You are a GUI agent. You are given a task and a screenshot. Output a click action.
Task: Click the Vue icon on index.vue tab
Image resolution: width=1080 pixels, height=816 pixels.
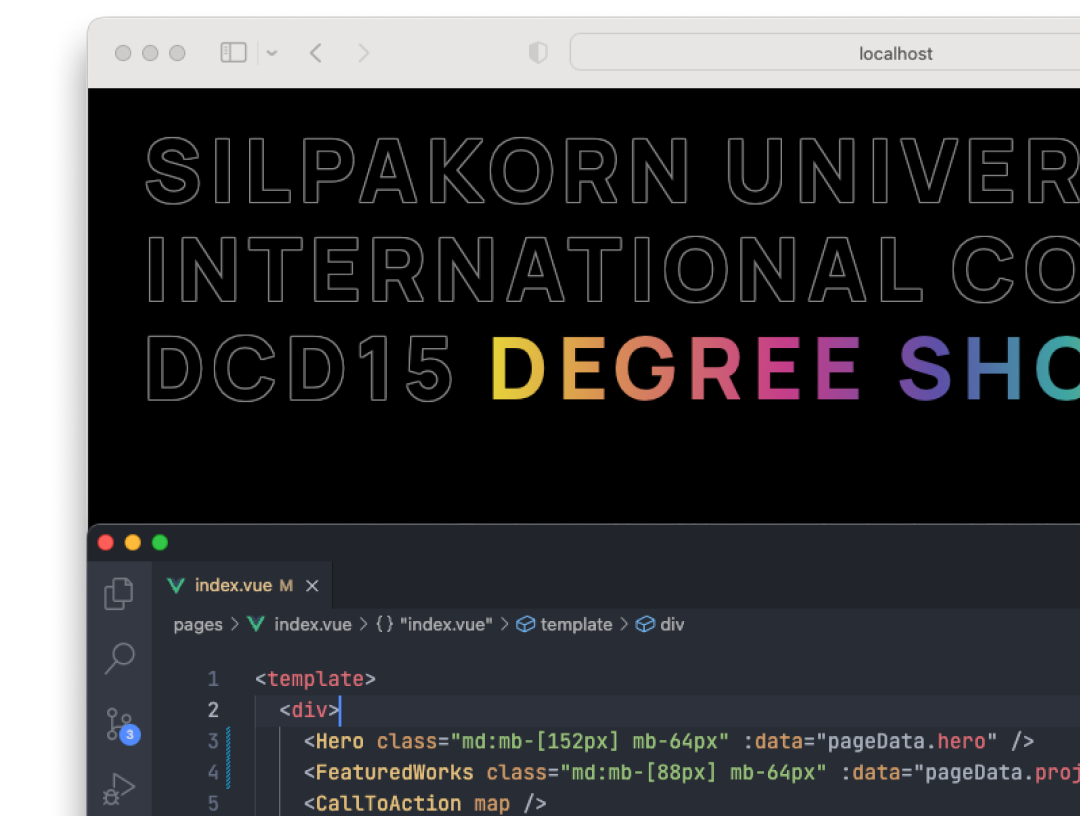pyautogui.click(x=176, y=585)
